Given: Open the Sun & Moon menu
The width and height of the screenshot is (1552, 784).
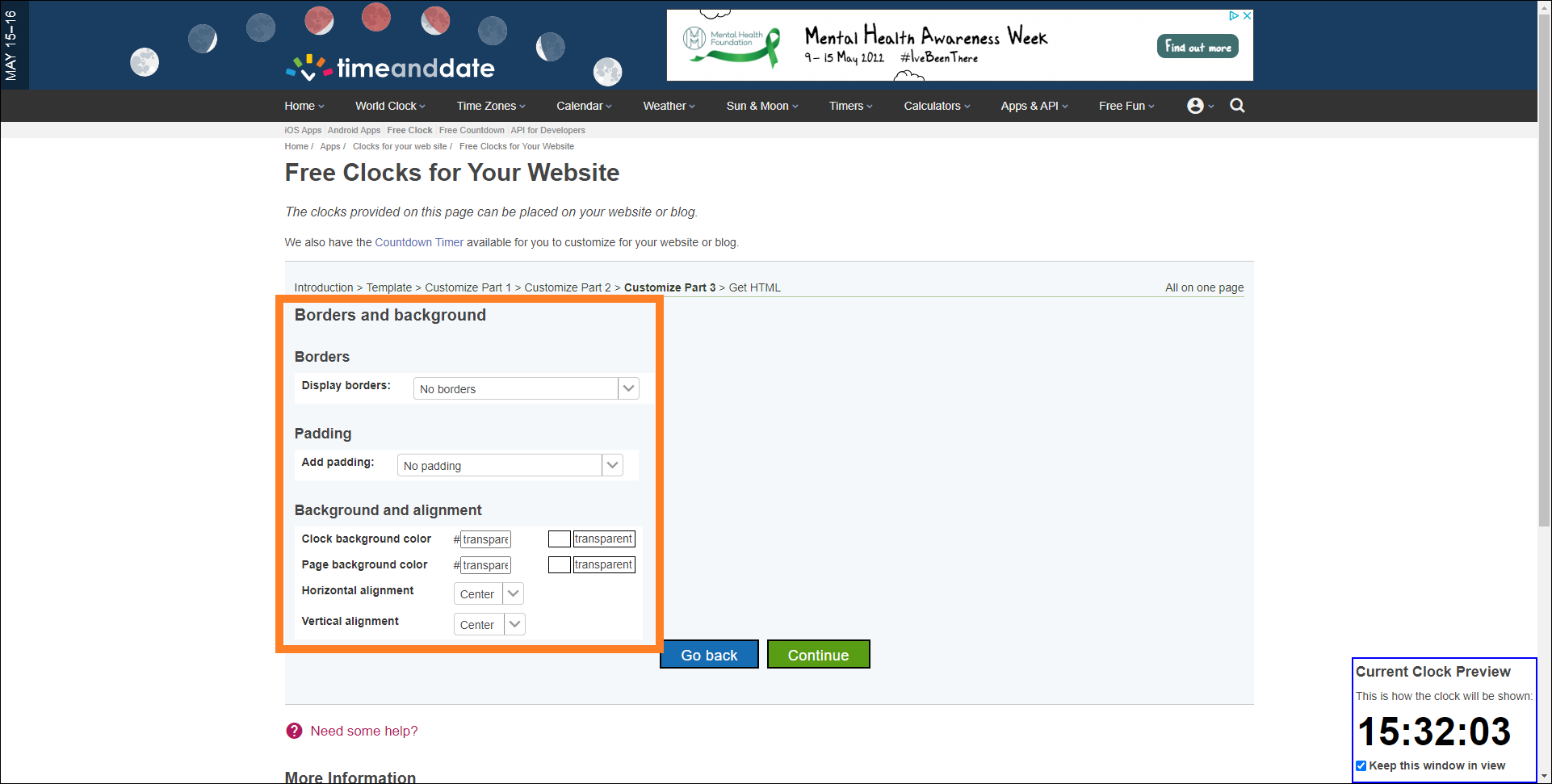Looking at the screenshot, I should pyautogui.click(x=761, y=106).
